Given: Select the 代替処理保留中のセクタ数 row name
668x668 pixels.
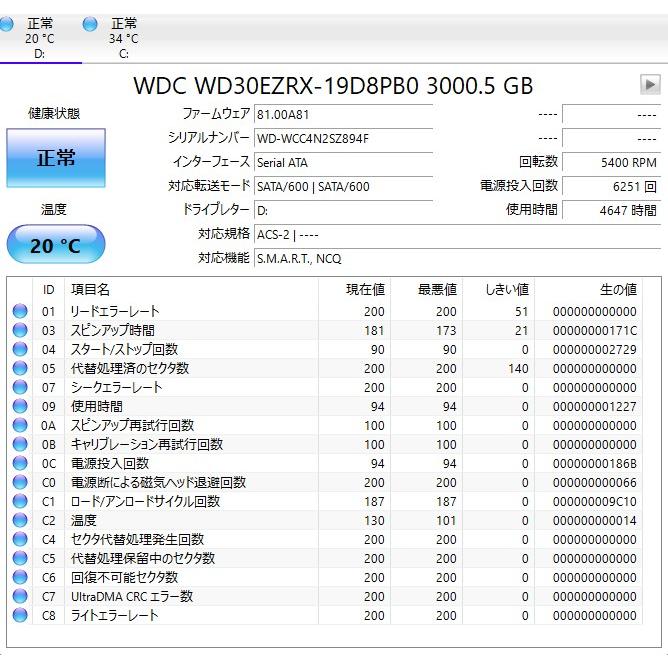Looking at the screenshot, I should tap(143, 558).
